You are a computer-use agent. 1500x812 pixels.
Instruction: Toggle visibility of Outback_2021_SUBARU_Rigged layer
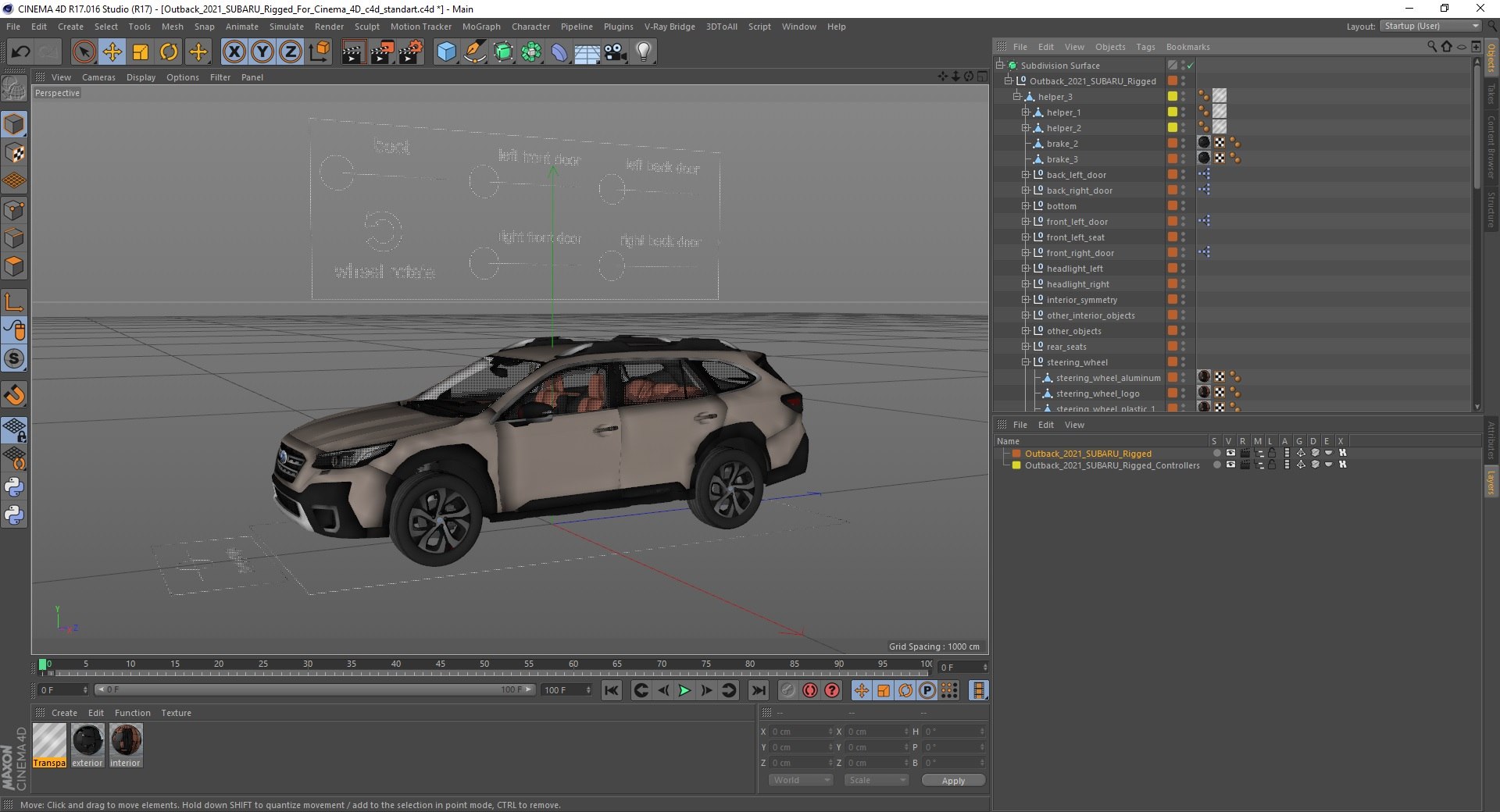1230,453
